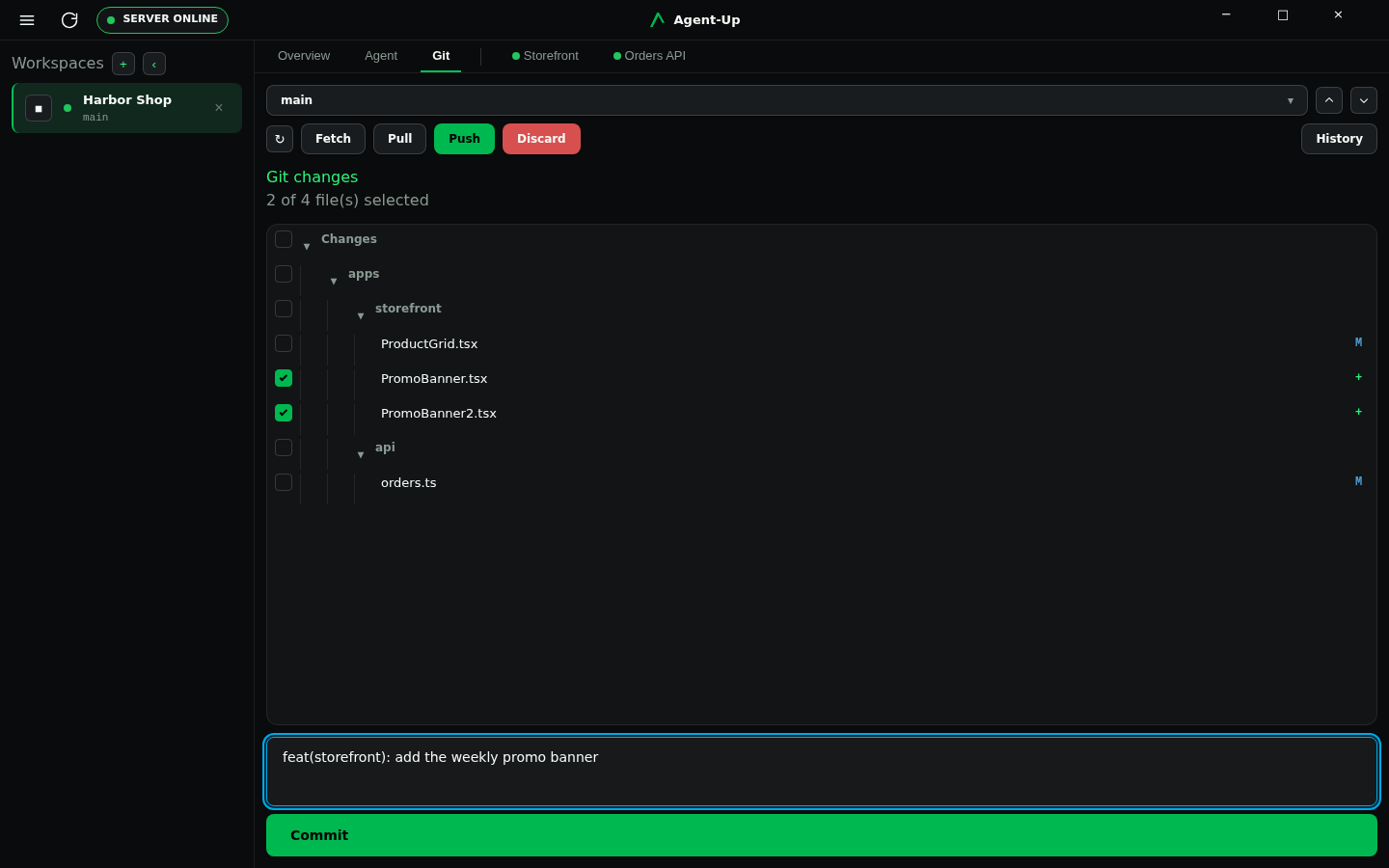This screenshot has width=1389, height=868.
Task: Uncheck the PromoBanner2.tsx checkbox
Action: point(284,413)
